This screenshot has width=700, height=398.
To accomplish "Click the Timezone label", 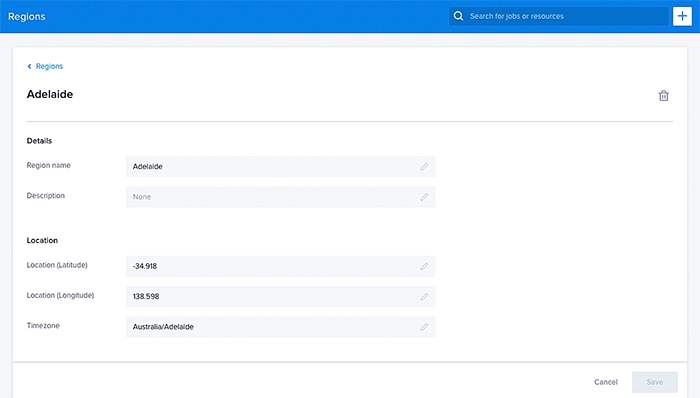I will coord(43,326).
